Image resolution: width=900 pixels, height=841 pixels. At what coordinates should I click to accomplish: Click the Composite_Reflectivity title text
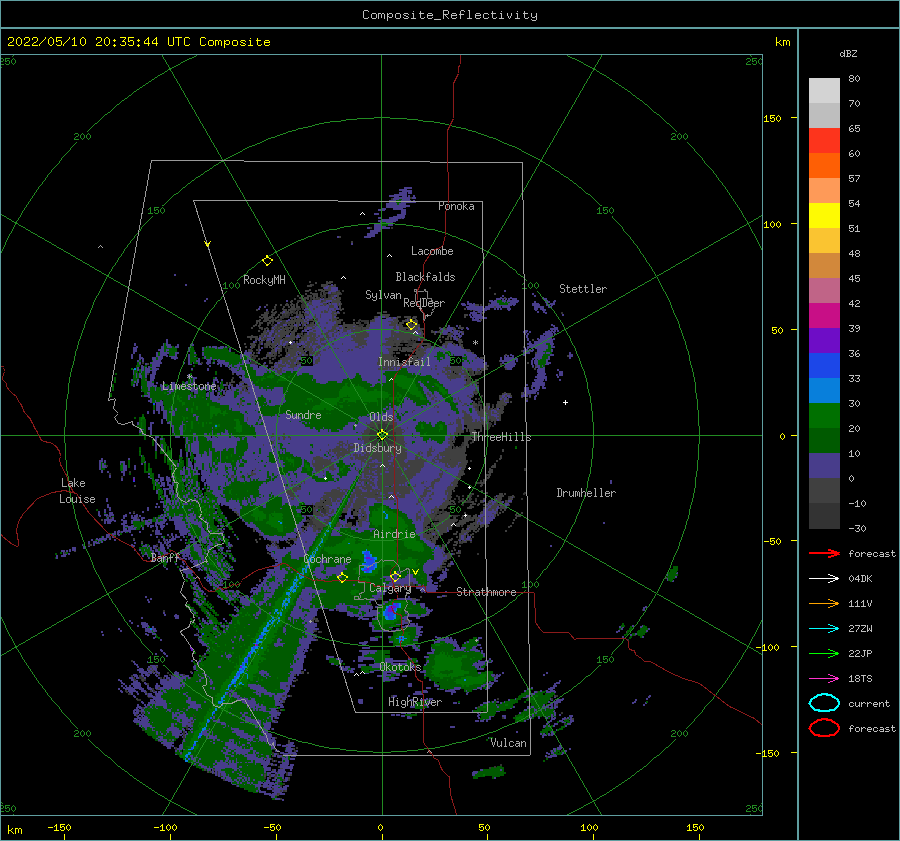pyautogui.click(x=450, y=15)
